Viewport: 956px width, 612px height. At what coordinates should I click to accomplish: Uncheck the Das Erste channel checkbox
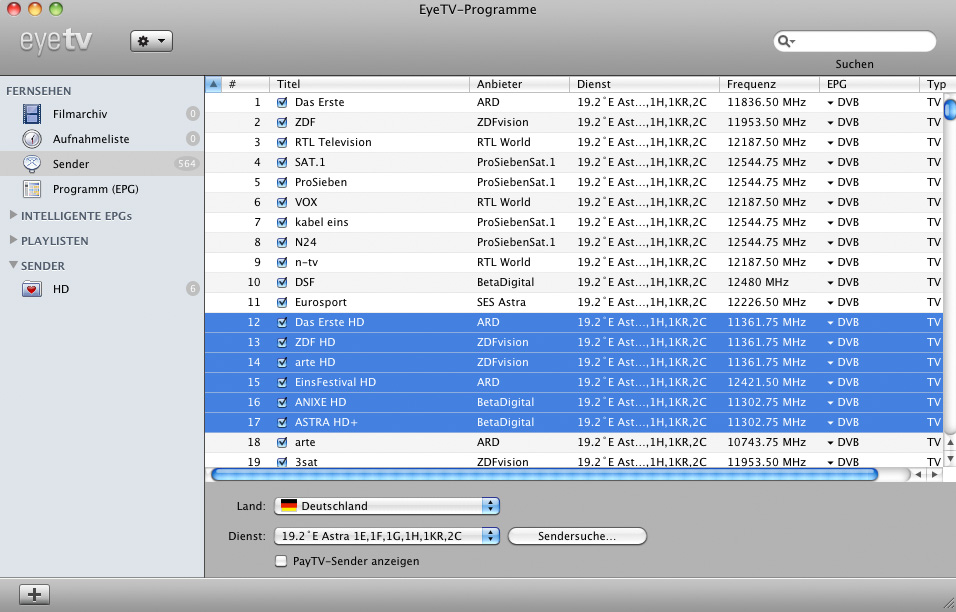pos(282,102)
